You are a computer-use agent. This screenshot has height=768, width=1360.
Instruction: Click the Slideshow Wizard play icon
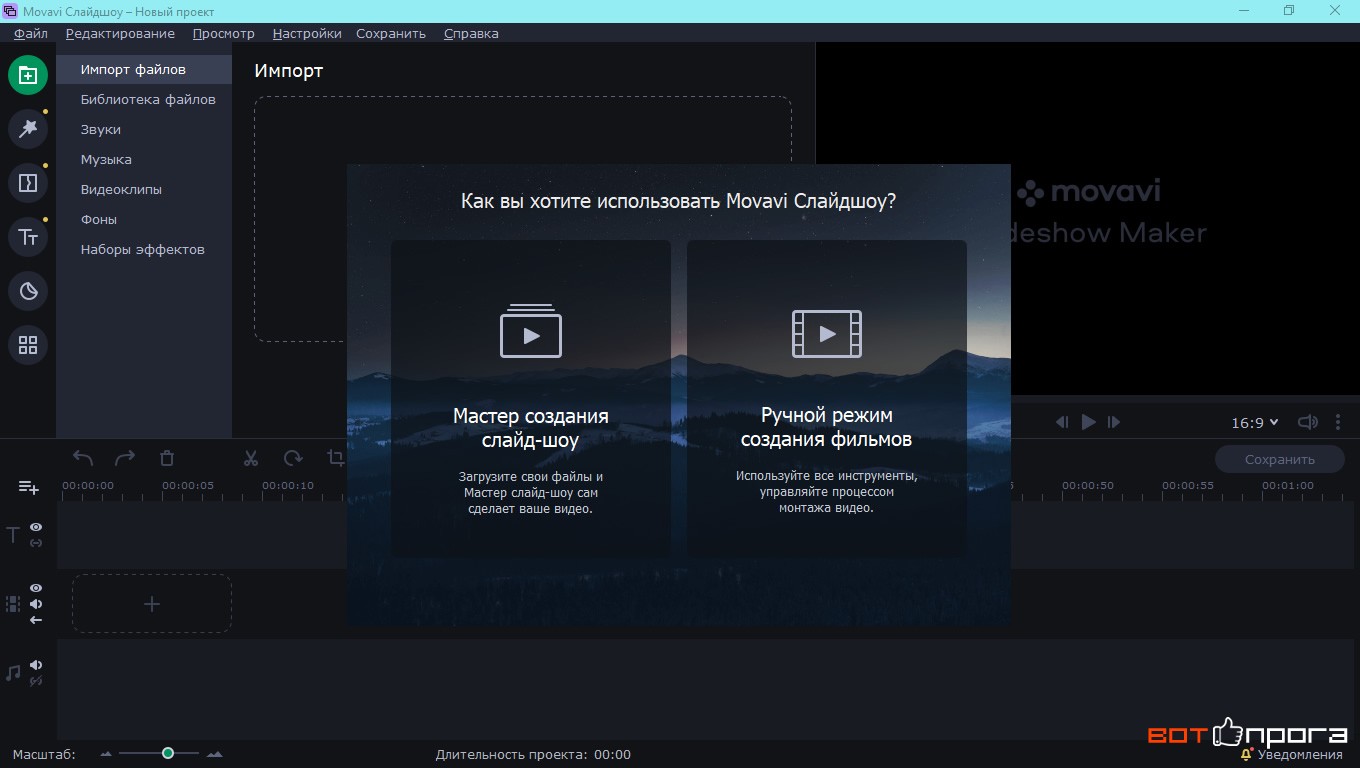click(x=531, y=331)
